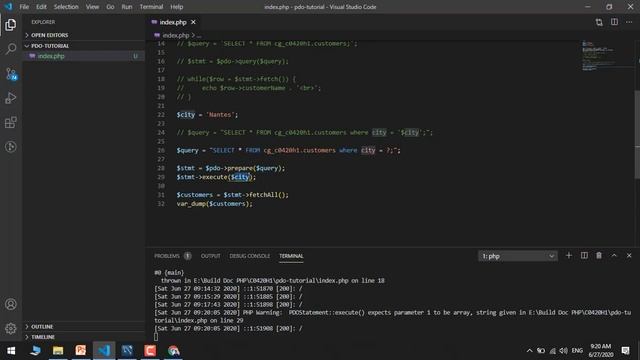
Task: Open Chrome from the taskbar
Action: click(x=173, y=351)
